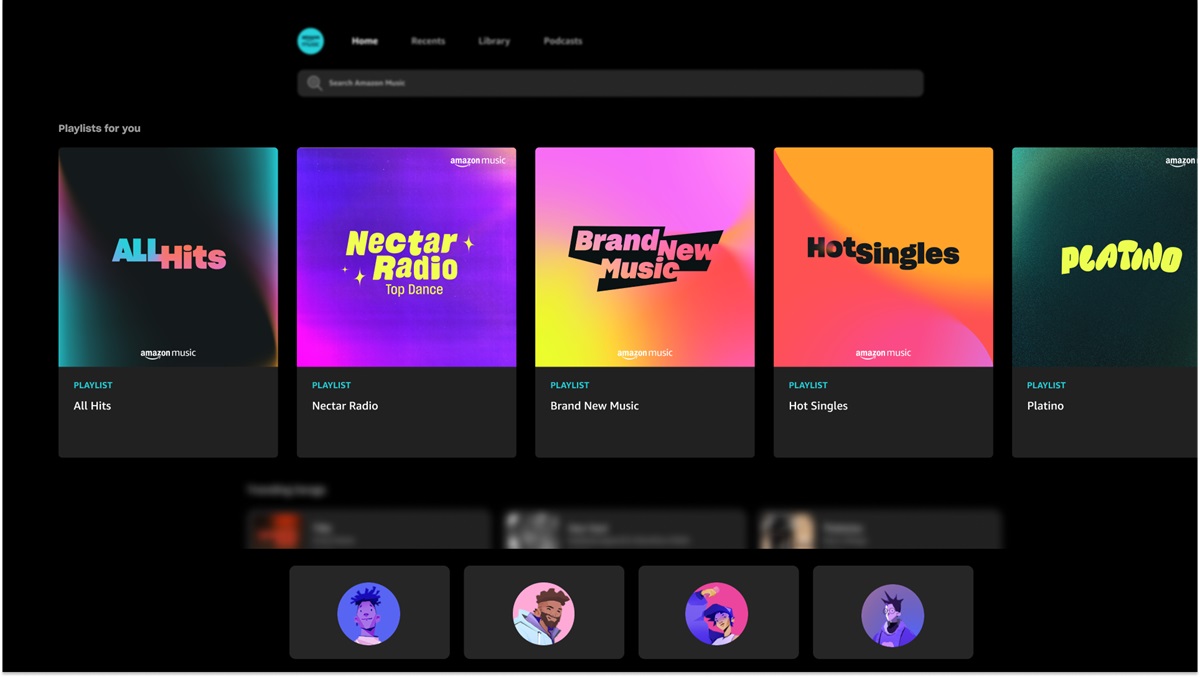Go to the Home tab

point(365,41)
